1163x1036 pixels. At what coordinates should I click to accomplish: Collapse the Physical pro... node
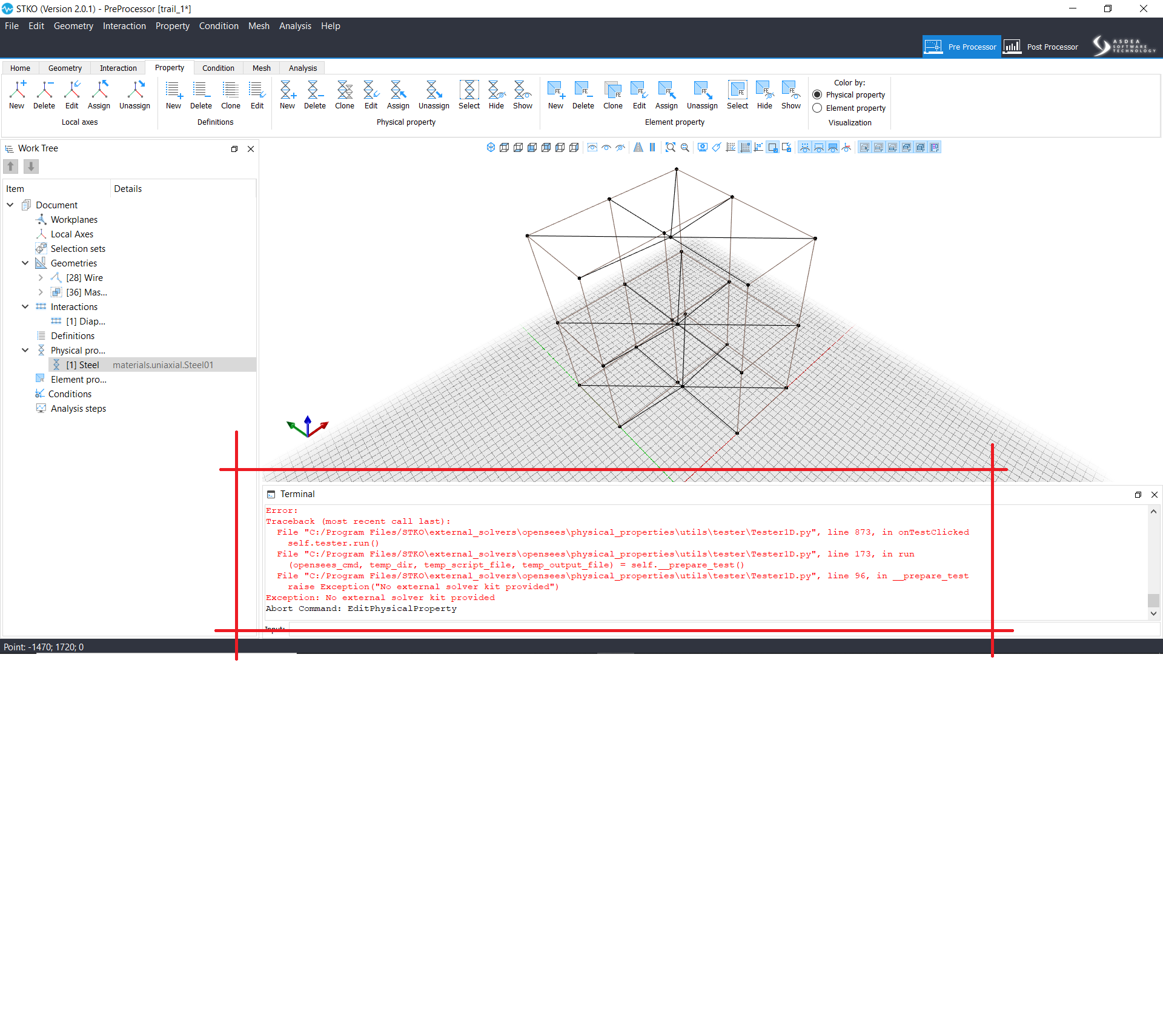25,350
